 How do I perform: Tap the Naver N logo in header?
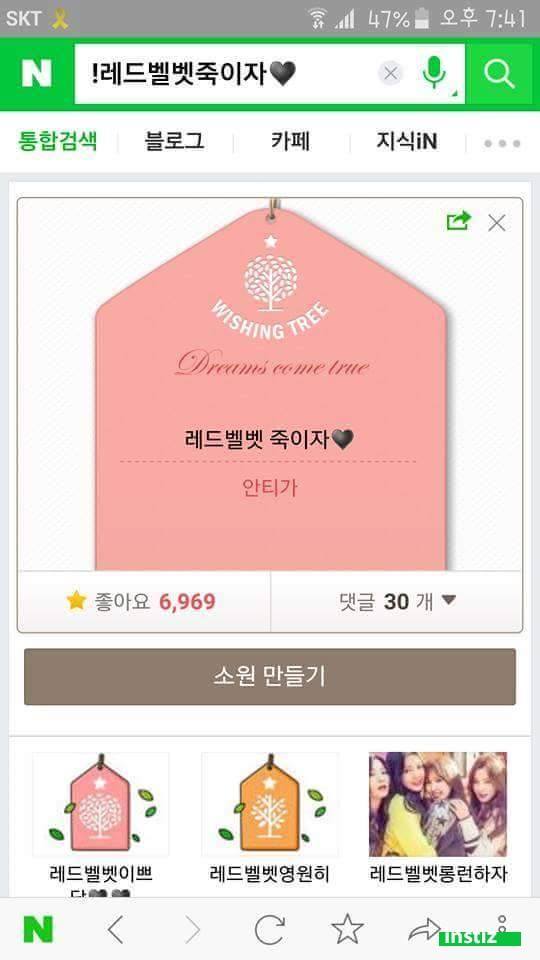(x=37, y=73)
